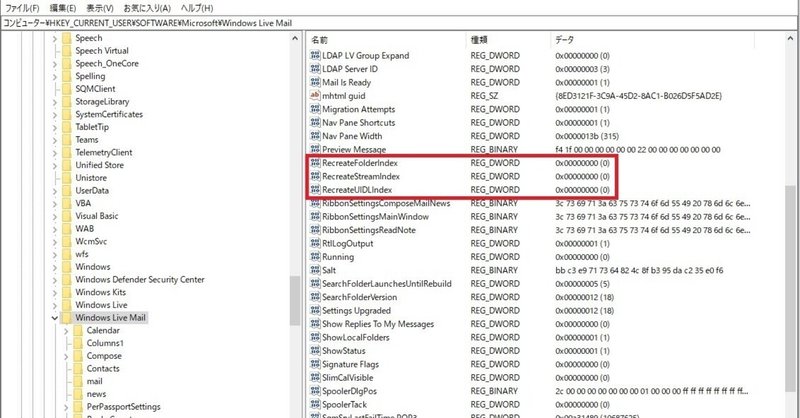The height and width of the screenshot is (418, 800).
Task: Expand the StorageLibrary key
Action: (x=55, y=102)
